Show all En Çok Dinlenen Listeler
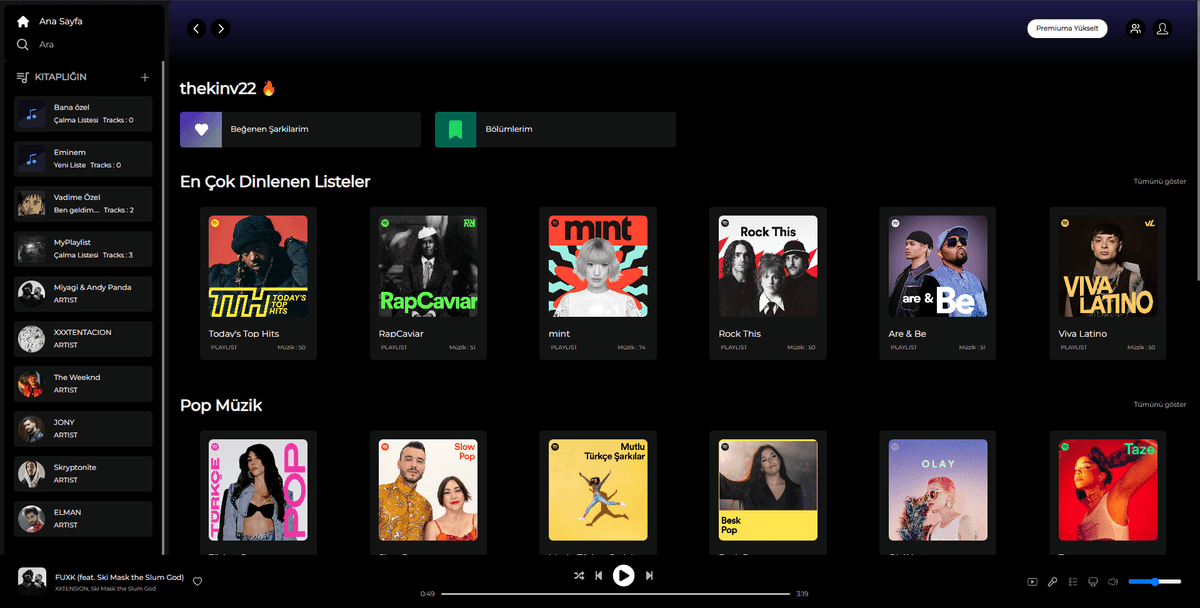 pyautogui.click(x=1160, y=182)
